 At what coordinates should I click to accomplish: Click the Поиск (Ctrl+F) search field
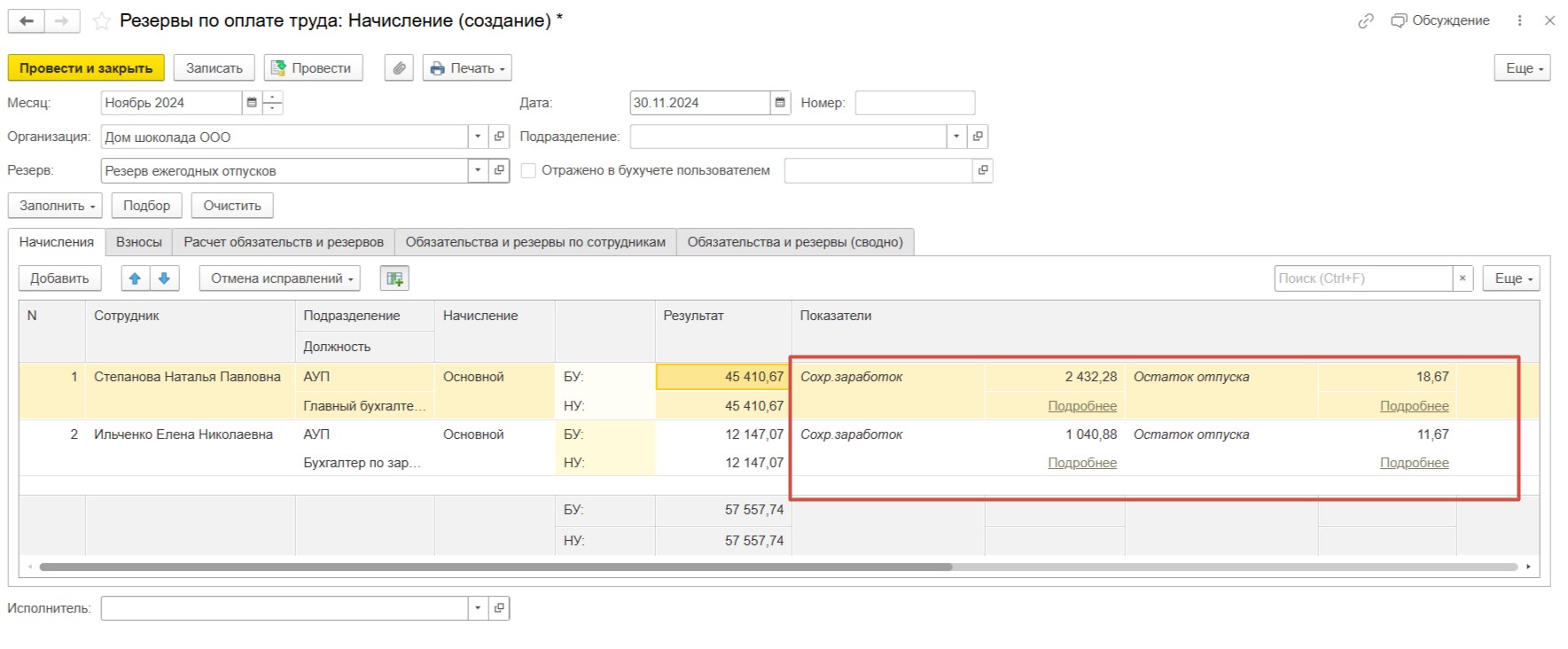pos(1362,278)
